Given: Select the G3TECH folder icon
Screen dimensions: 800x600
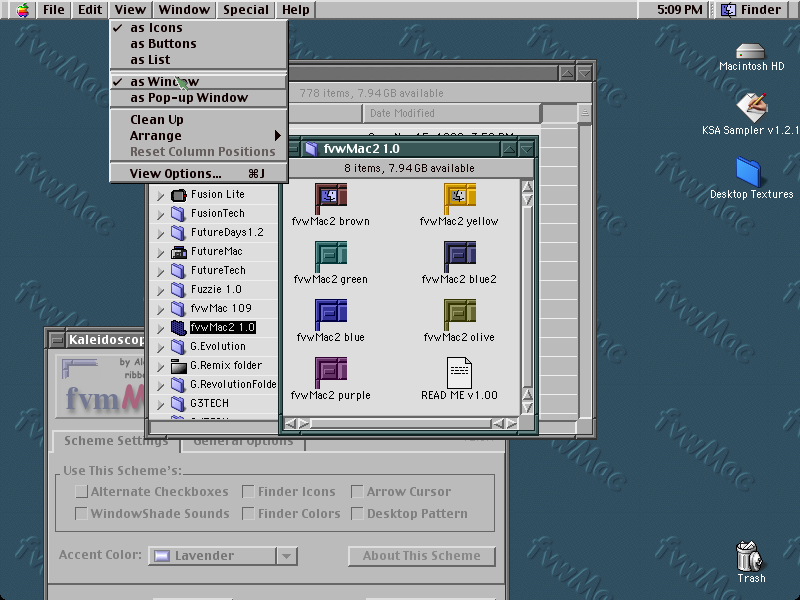Looking at the screenshot, I should coord(178,404).
